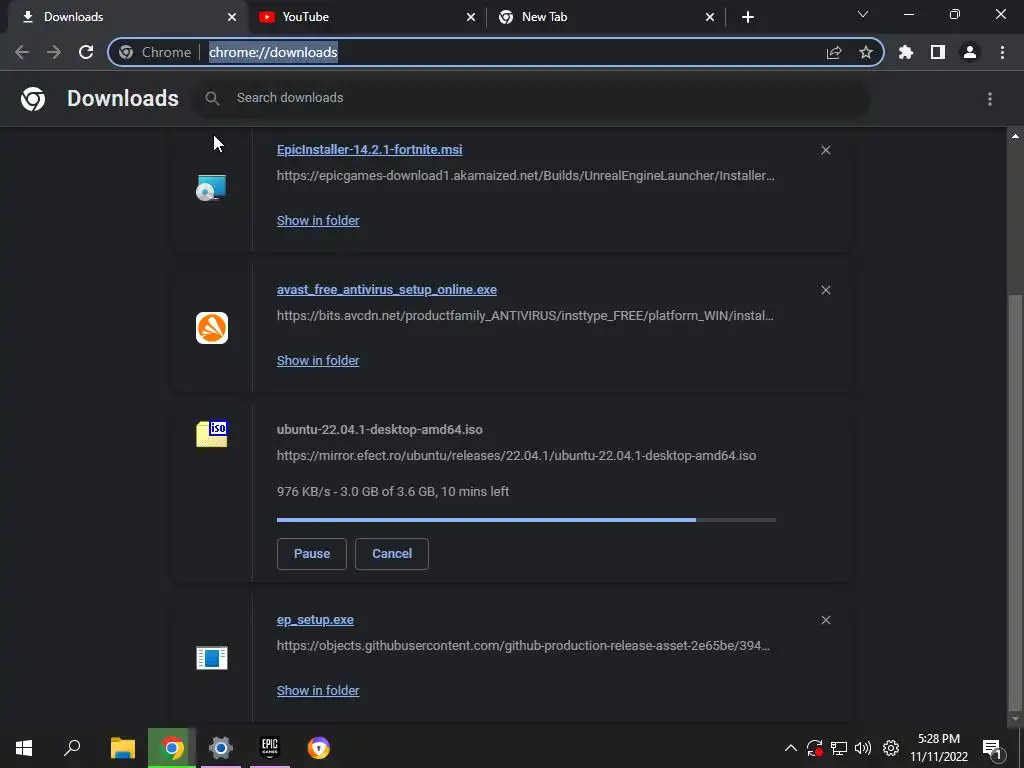Click the Chrome icon in the taskbar
This screenshot has width=1024, height=768.
[x=172, y=748]
